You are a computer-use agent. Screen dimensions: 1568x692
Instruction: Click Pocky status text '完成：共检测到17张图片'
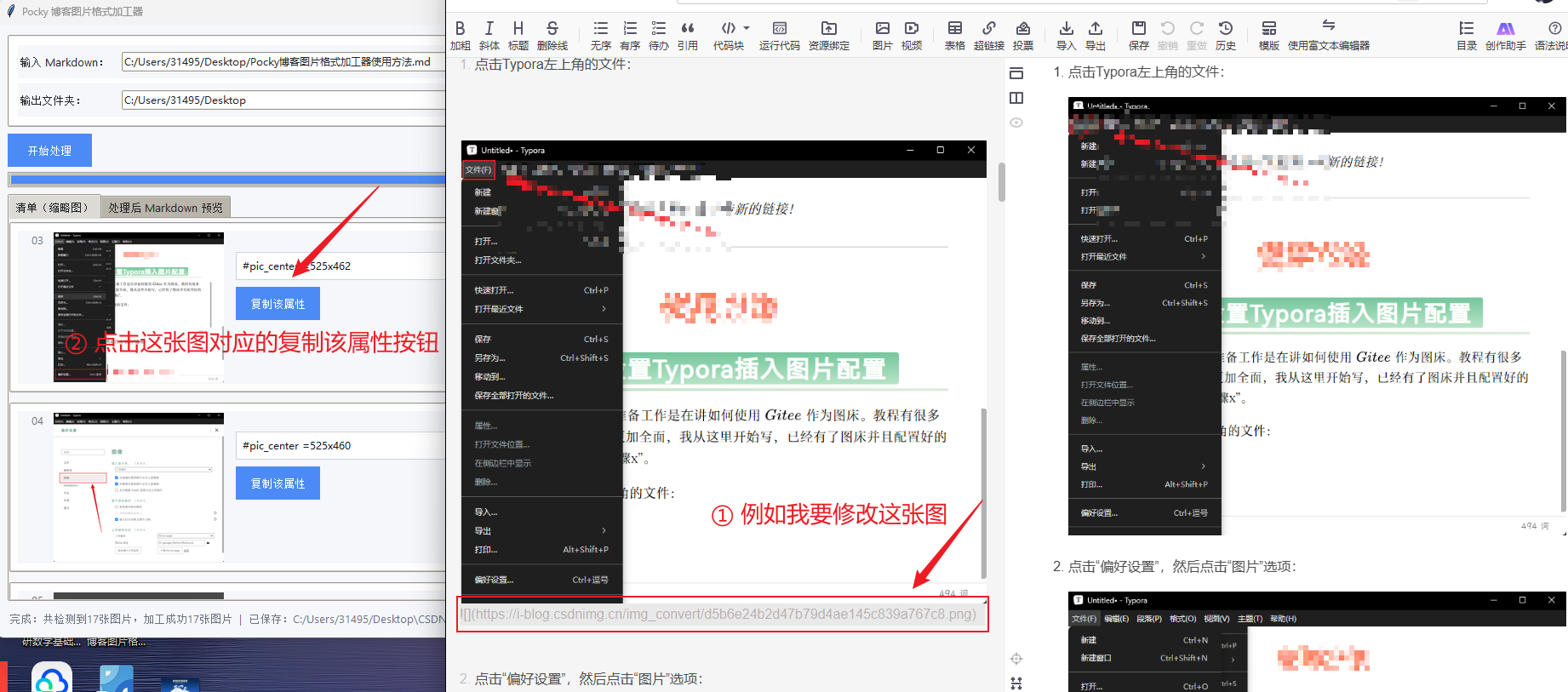click(x=121, y=619)
